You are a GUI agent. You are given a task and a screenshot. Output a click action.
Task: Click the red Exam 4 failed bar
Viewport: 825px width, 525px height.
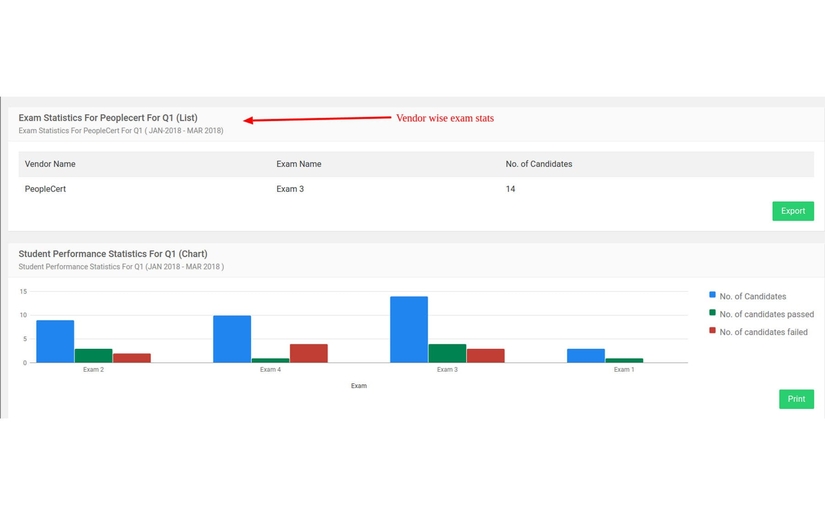point(308,353)
